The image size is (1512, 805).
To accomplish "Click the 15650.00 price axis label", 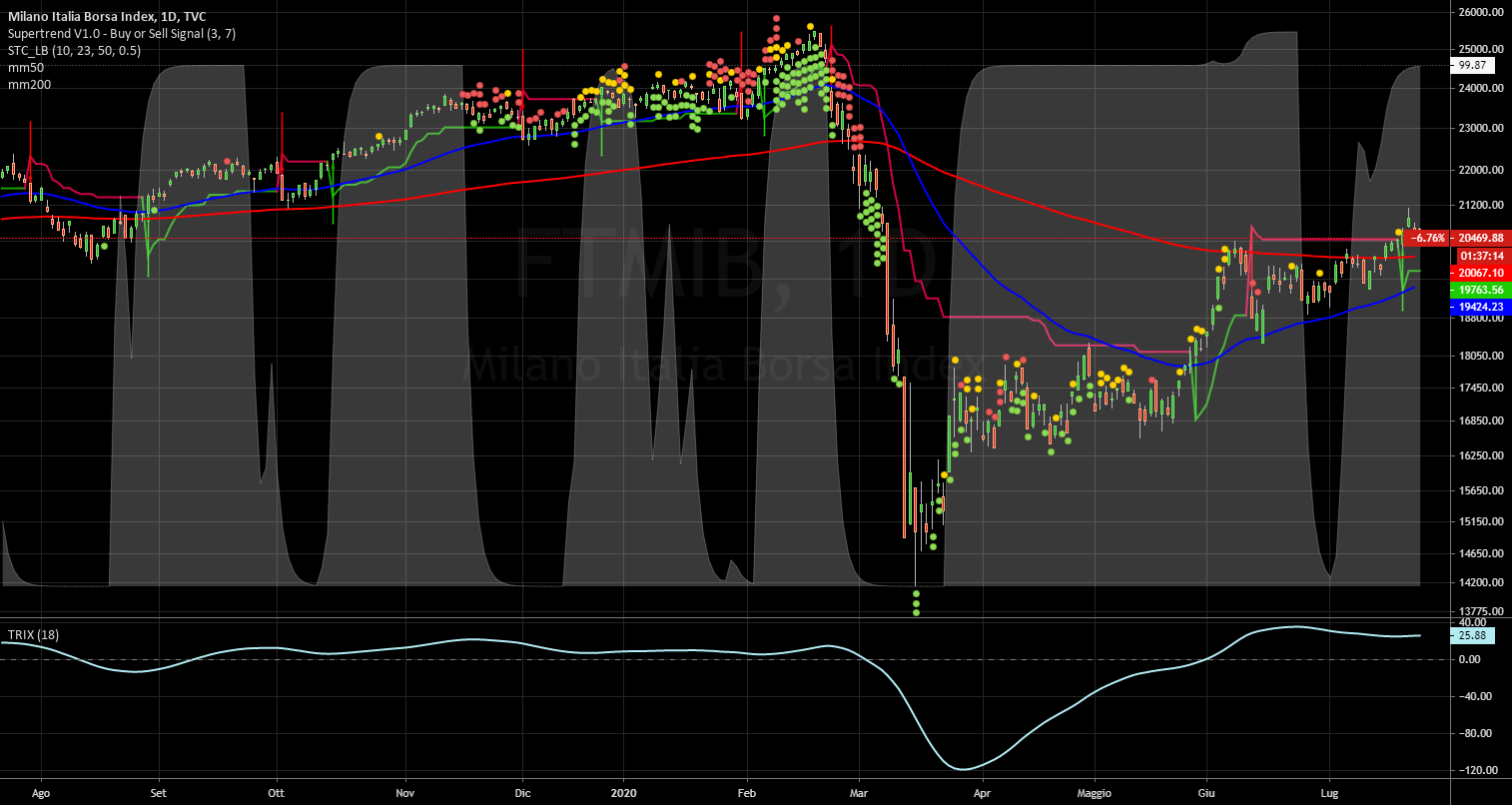I will (x=1479, y=490).
